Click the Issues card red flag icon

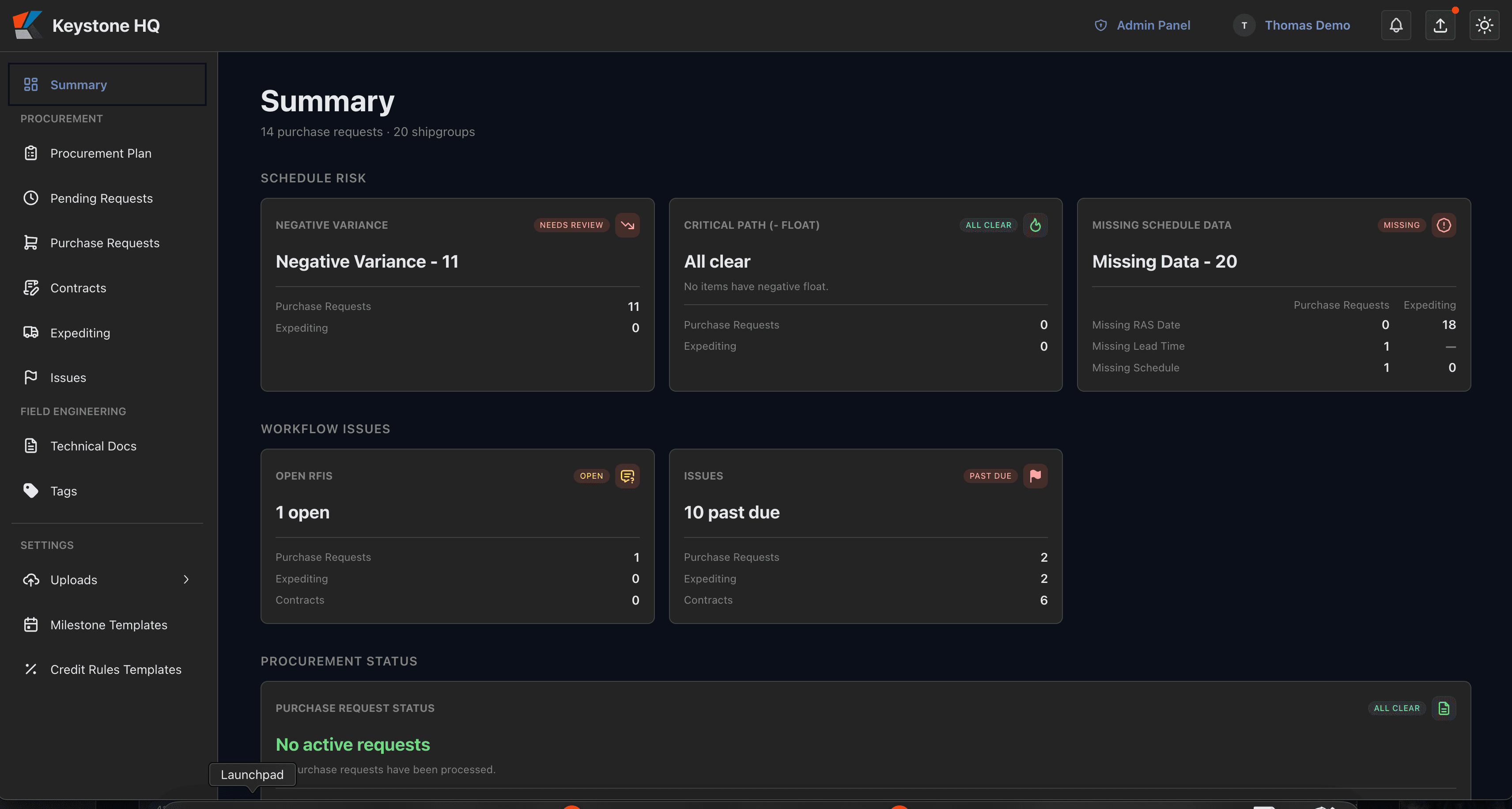(x=1036, y=476)
